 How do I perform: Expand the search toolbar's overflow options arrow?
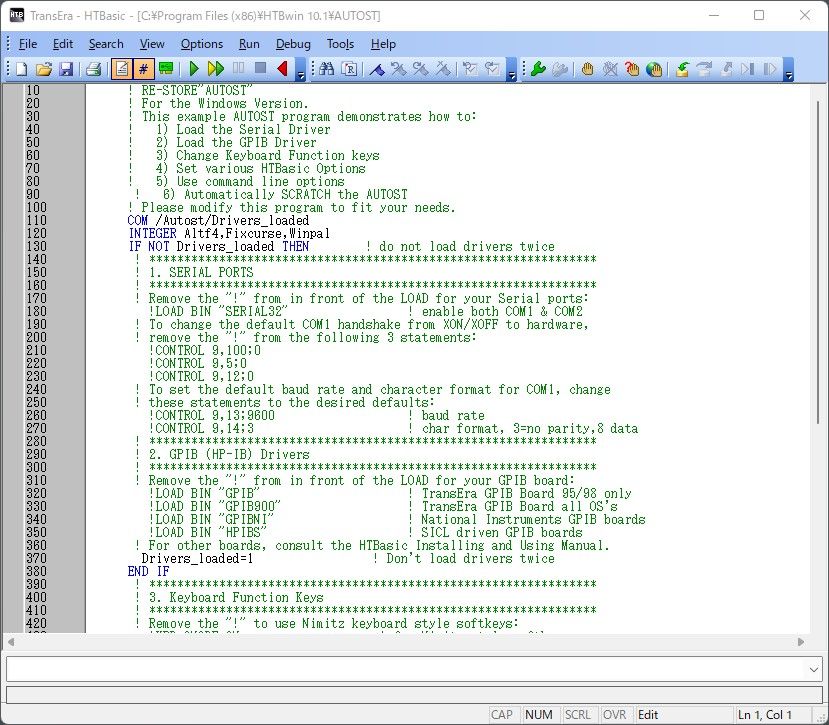click(511, 69)
